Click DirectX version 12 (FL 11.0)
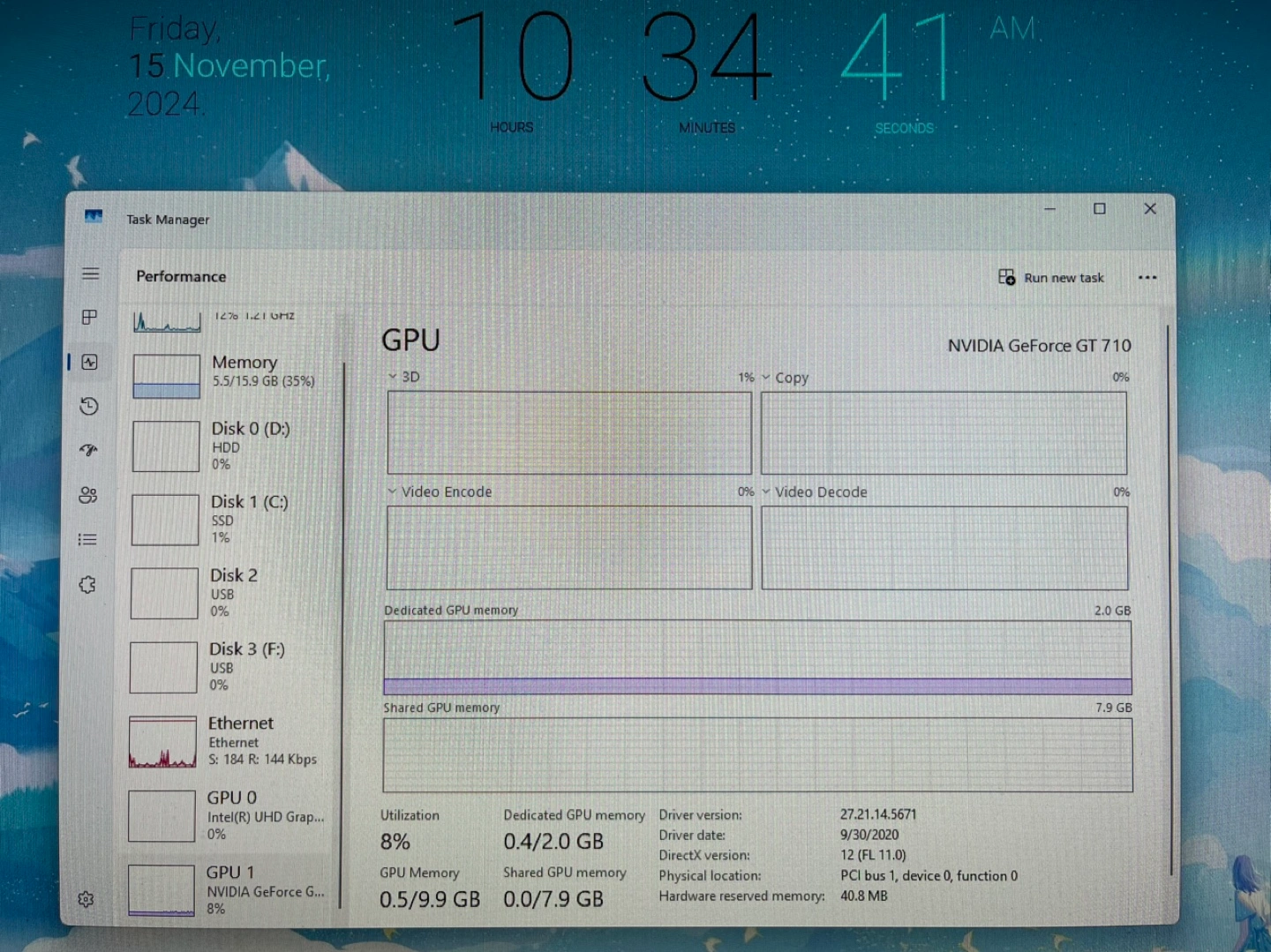The height and width of the screenshot is (952, 1271). (x=873, y=855)
